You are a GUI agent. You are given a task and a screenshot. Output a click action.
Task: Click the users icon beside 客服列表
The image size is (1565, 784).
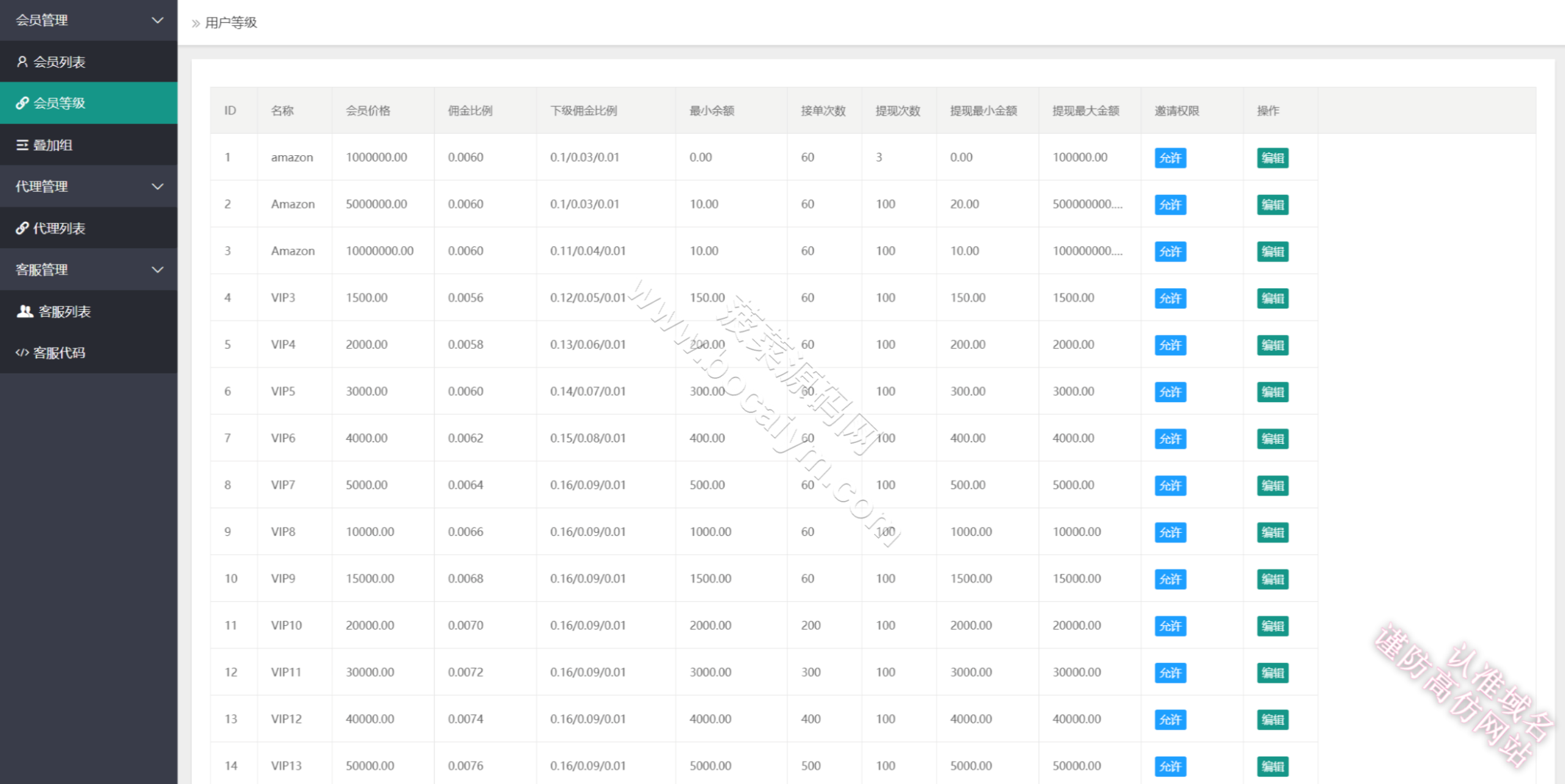pos(24,312)
